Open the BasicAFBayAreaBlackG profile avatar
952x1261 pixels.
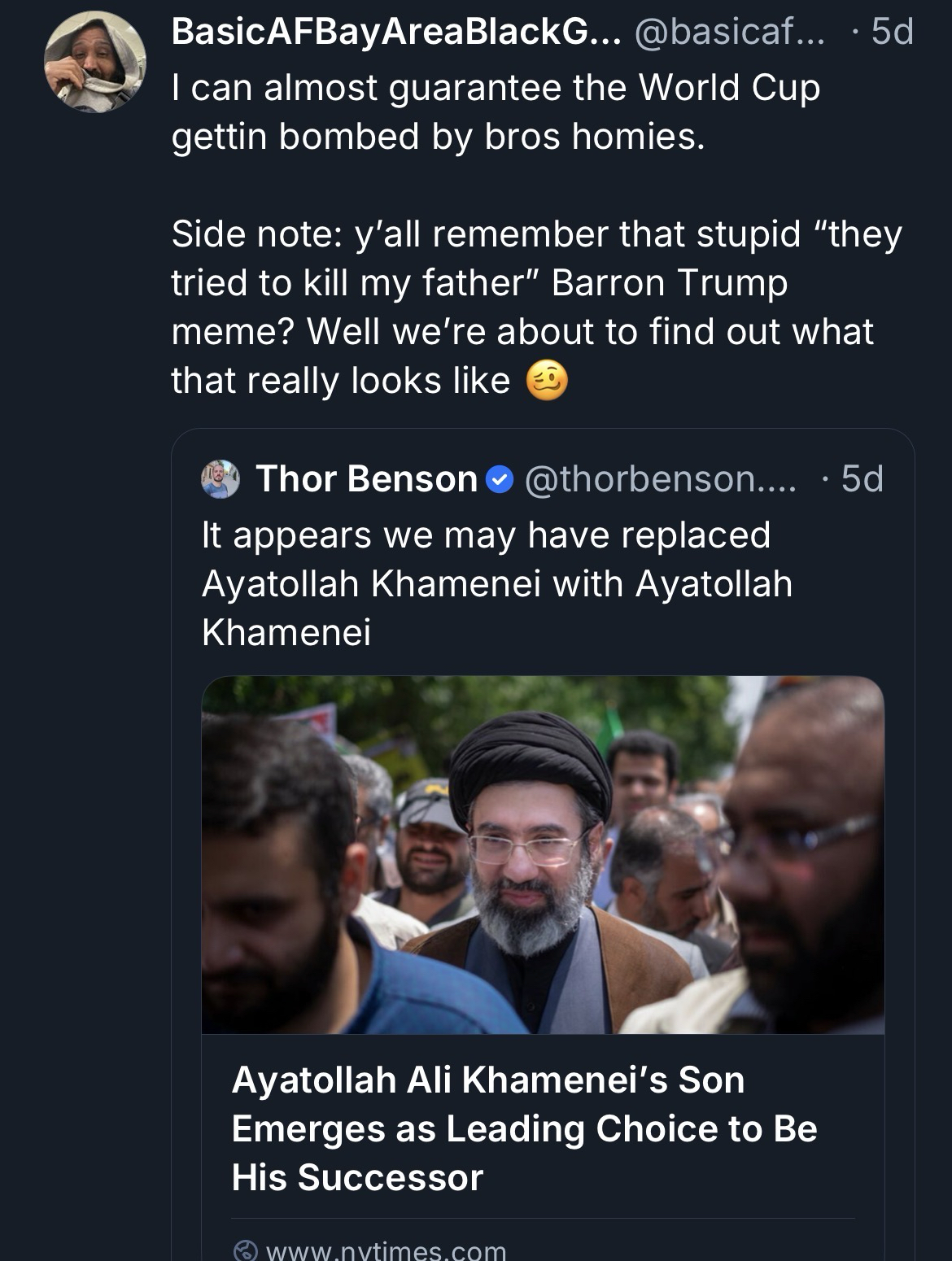(95, 62)
